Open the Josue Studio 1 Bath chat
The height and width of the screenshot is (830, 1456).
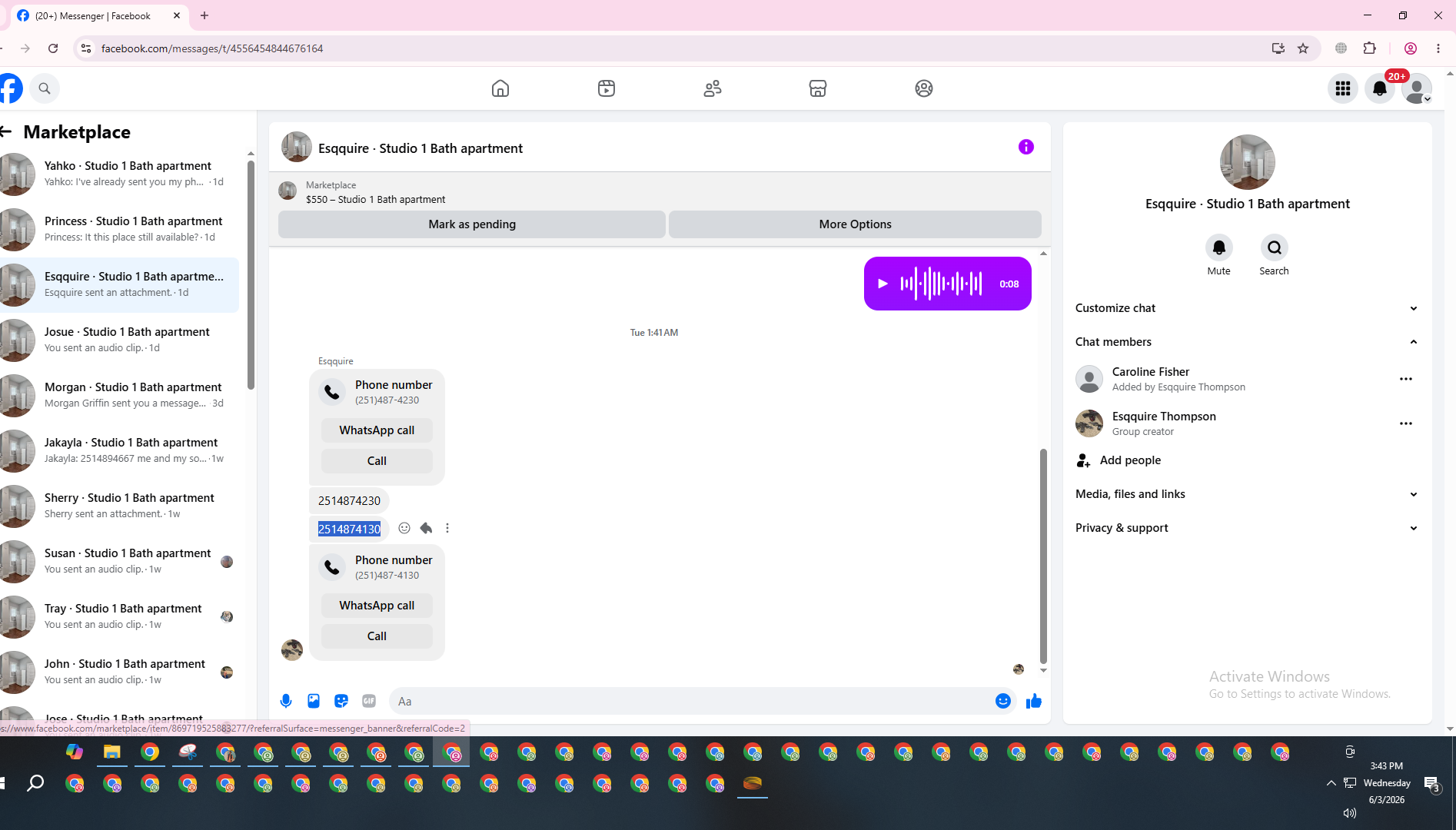(119, 340)
